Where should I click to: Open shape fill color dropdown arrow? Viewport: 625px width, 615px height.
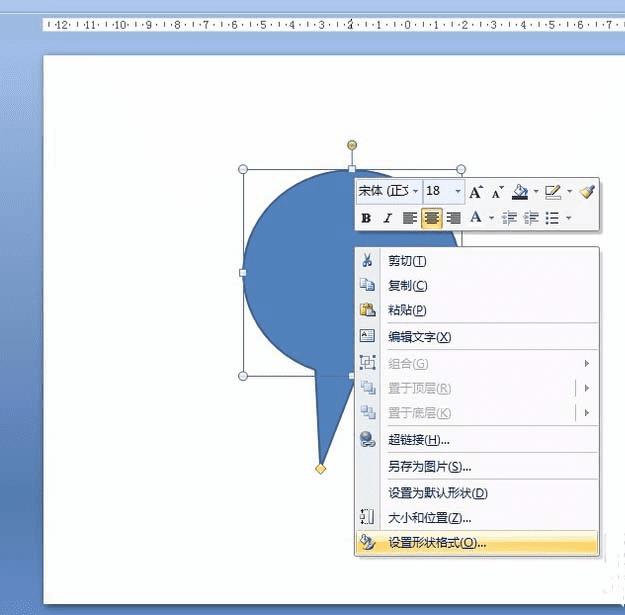536,192
